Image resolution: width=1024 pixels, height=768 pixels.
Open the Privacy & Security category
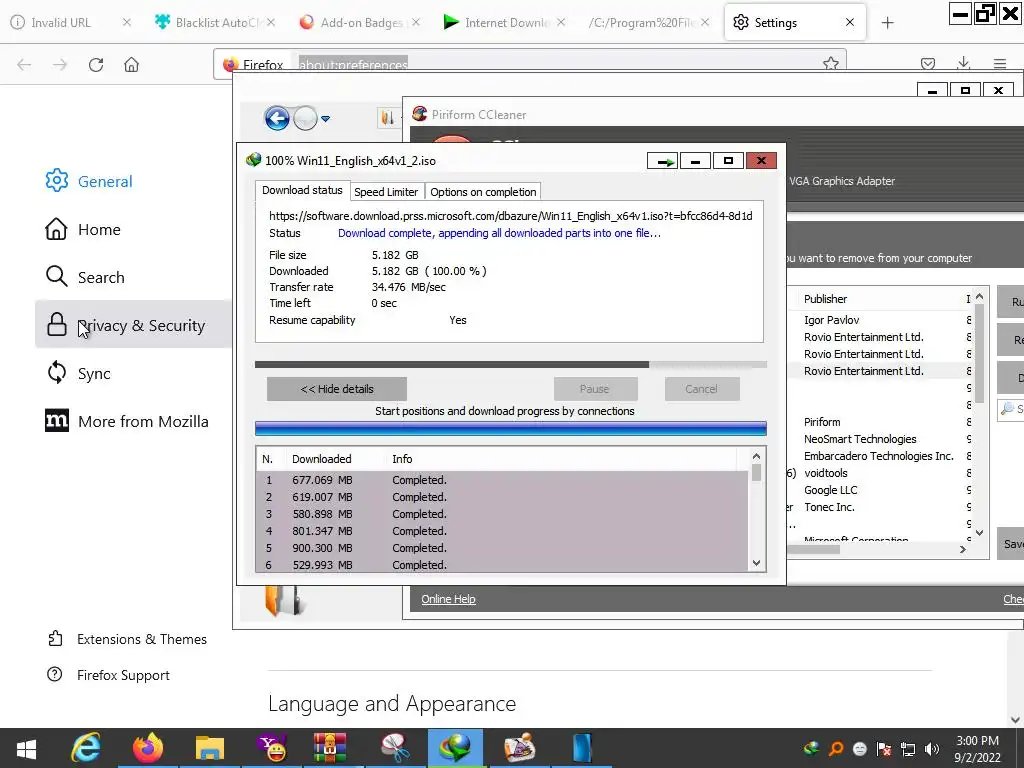(133, 325)
